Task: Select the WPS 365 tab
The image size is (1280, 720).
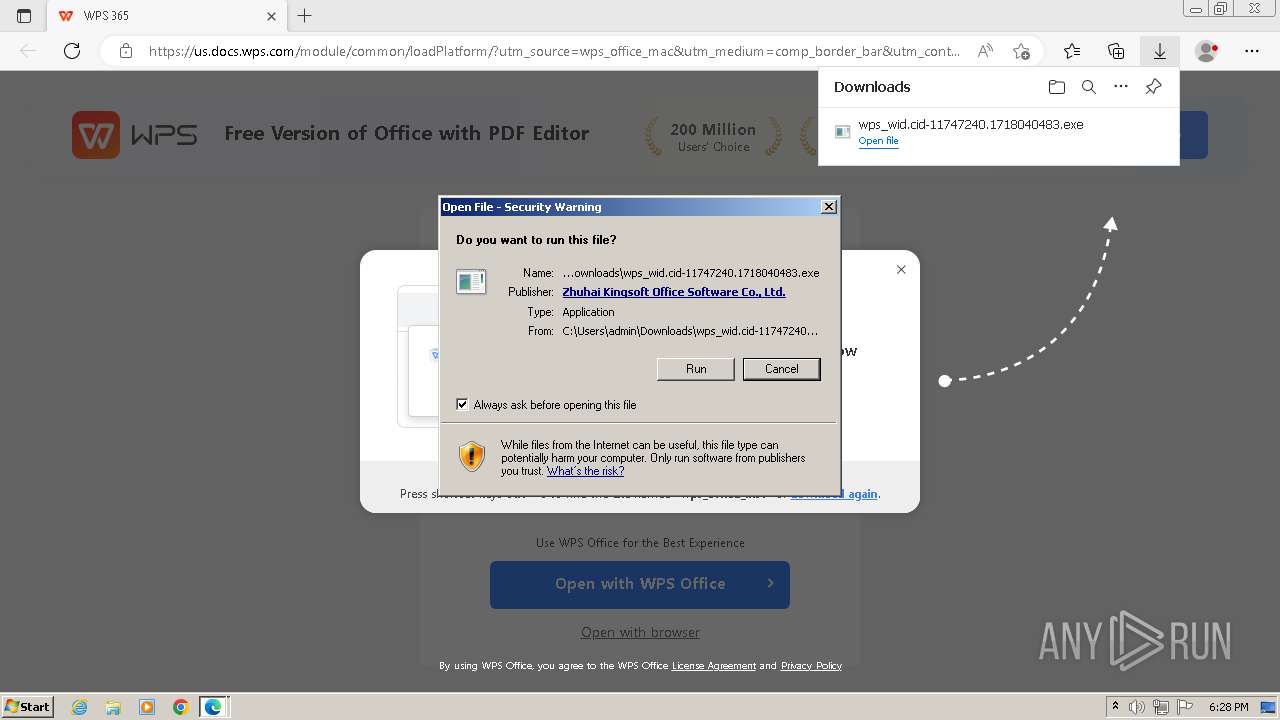Action: [166, 16]
